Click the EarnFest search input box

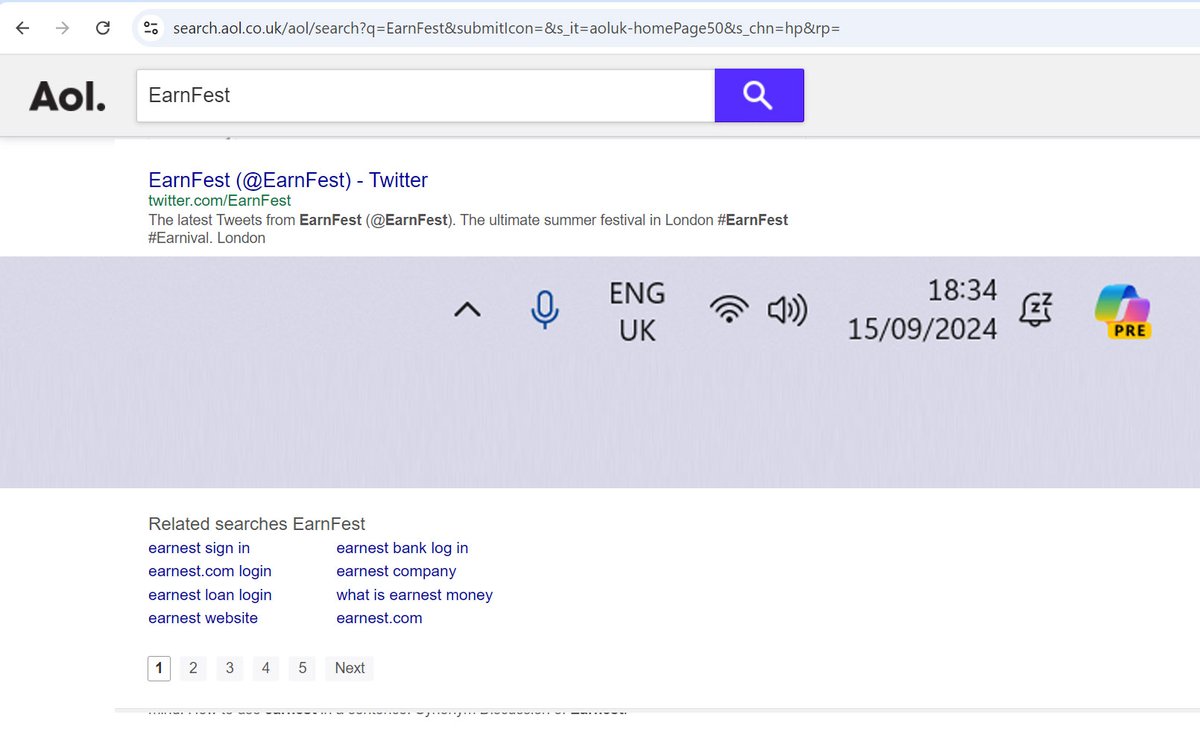click(425, 95)
